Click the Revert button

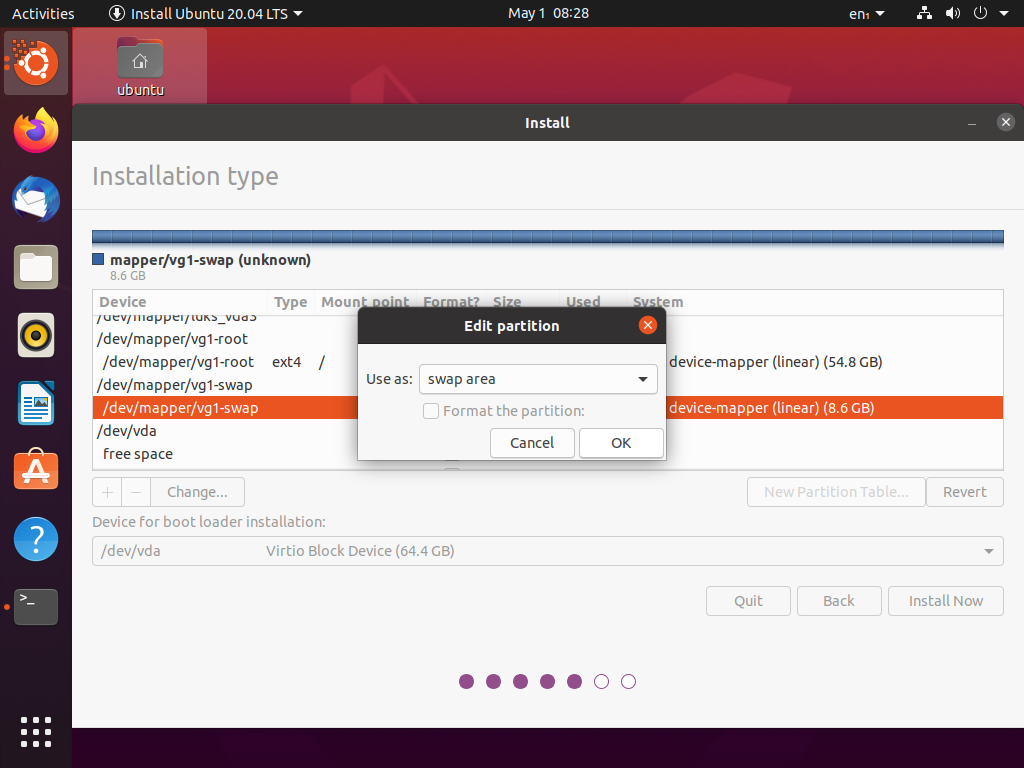click(965, 492)
